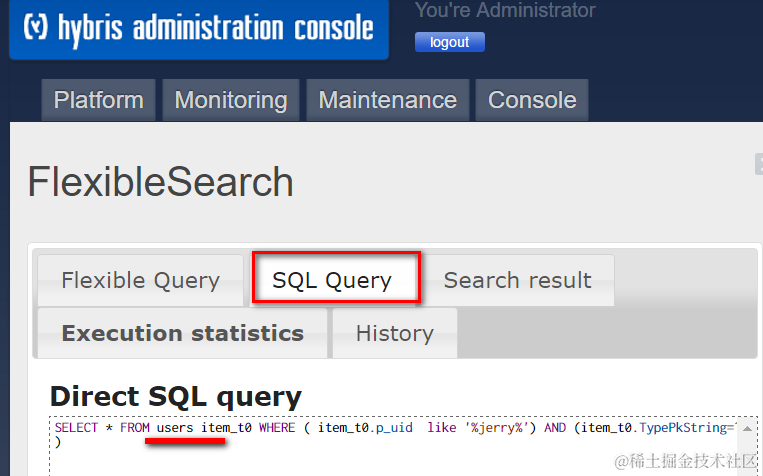
Task: Show the Execution statistics tab
Action: 182,333
